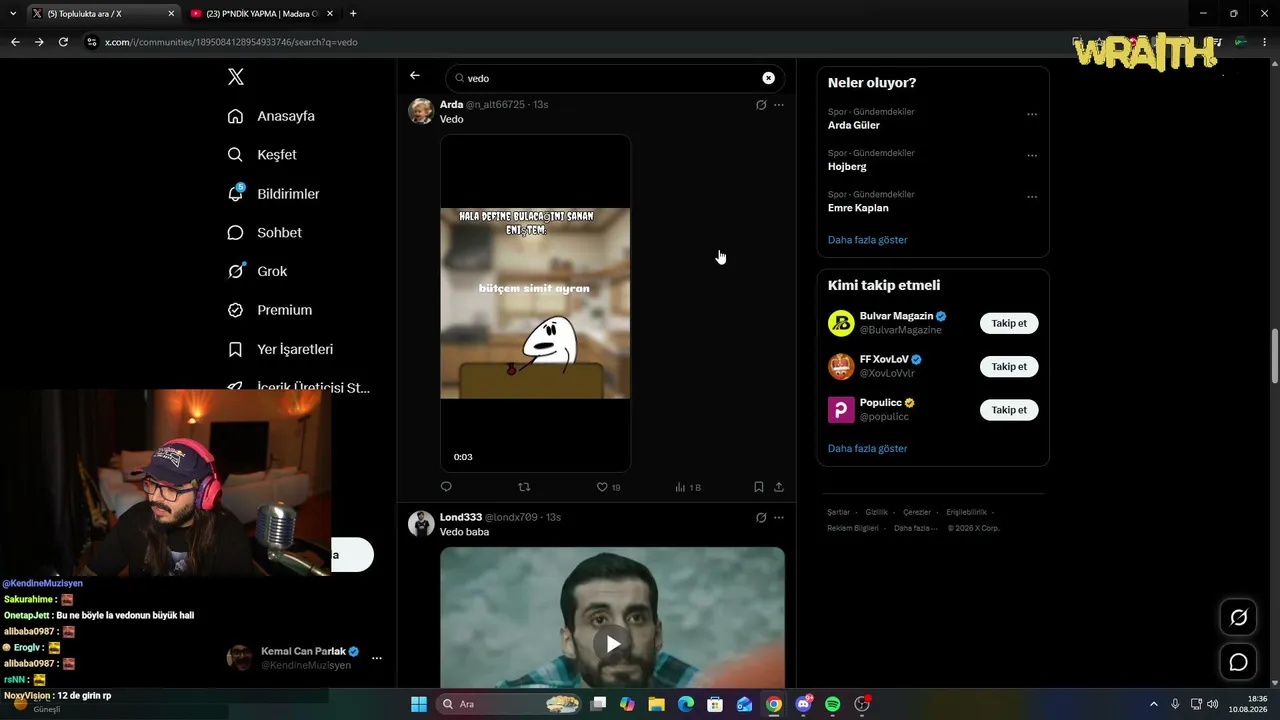The width and height of the screenshot is (1280, 720).
Task: Play Arda's video about 'bütçem simit ayran'
Action: pos(535,303)
